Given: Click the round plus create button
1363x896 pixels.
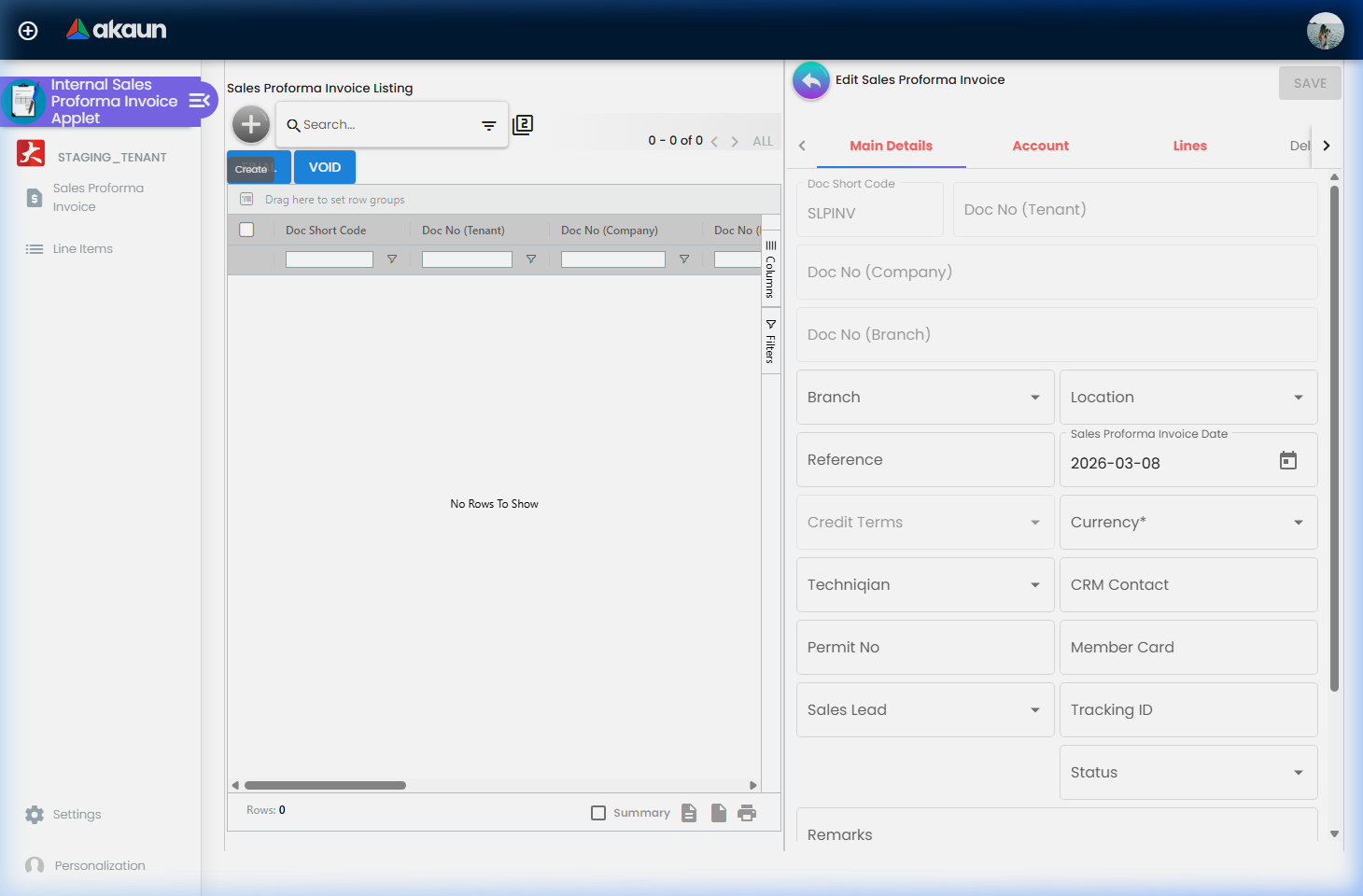Looking at the screenshot, I should (x=251, y=124).
